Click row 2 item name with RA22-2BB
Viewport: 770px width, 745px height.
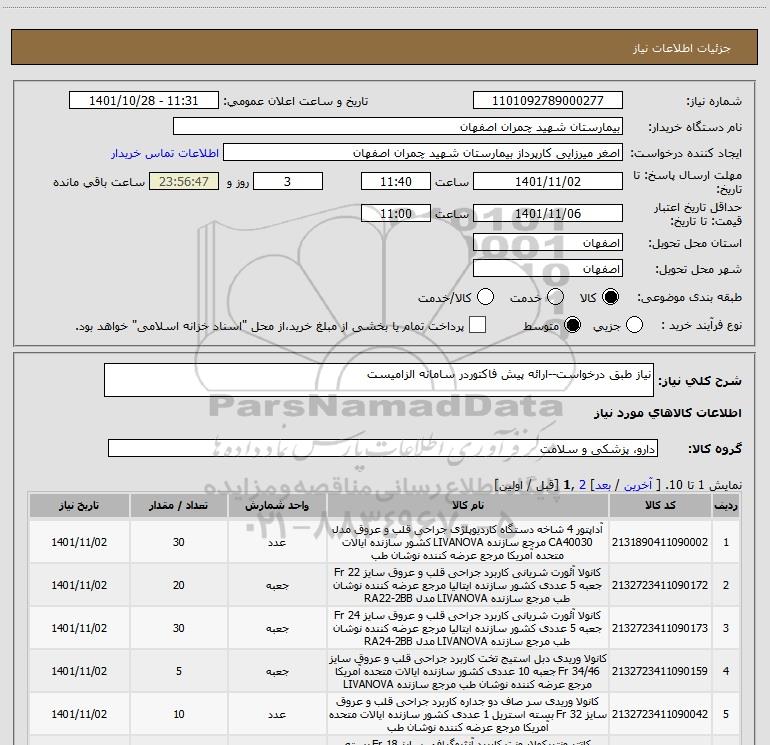tap(468, 585)
